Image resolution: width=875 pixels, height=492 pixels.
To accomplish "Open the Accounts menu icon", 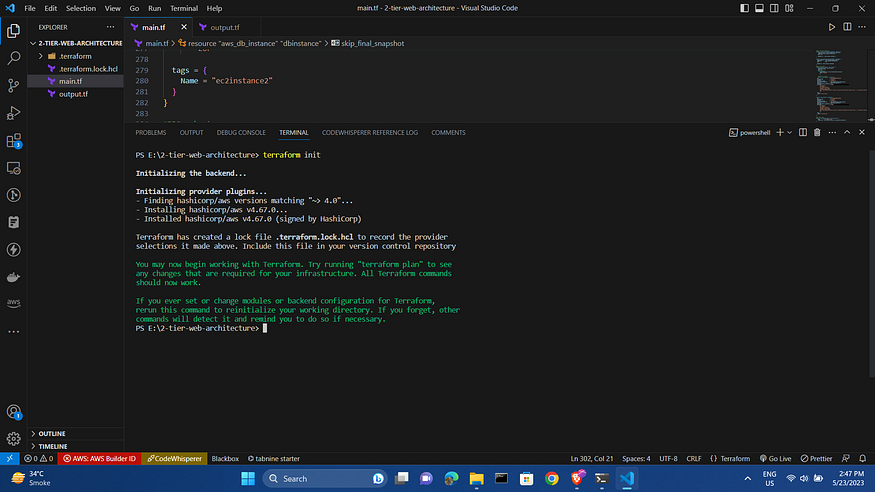I will coord(13,412).
